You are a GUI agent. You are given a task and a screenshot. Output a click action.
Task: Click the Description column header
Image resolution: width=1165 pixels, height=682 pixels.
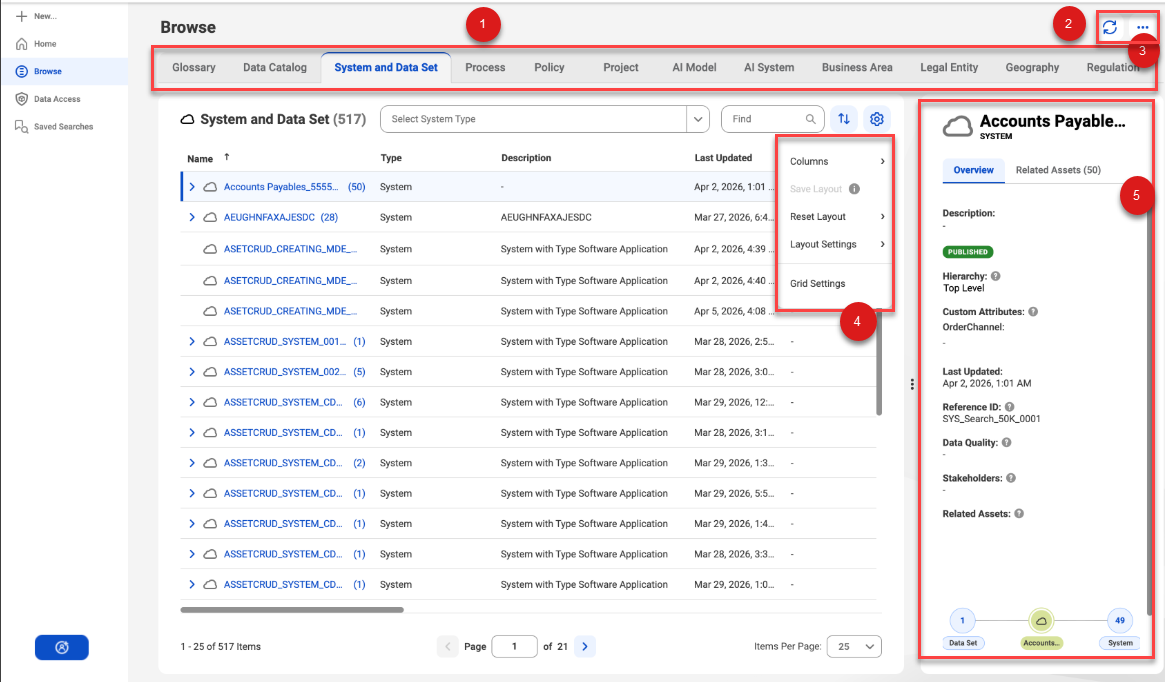tap(526, 157)
